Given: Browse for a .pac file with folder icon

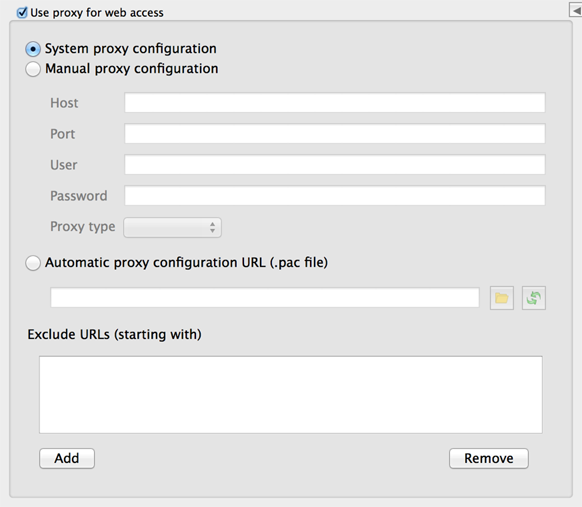Looking at the screenshot, I should [501, 298].
